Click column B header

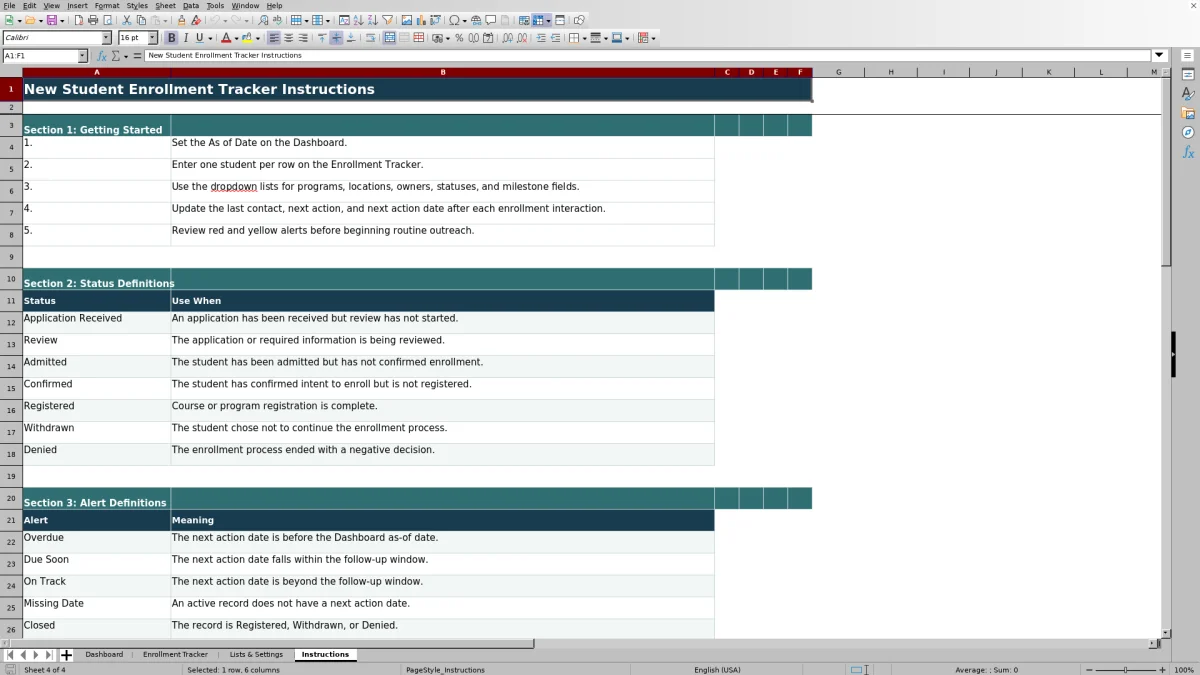[x=443, y=72]
